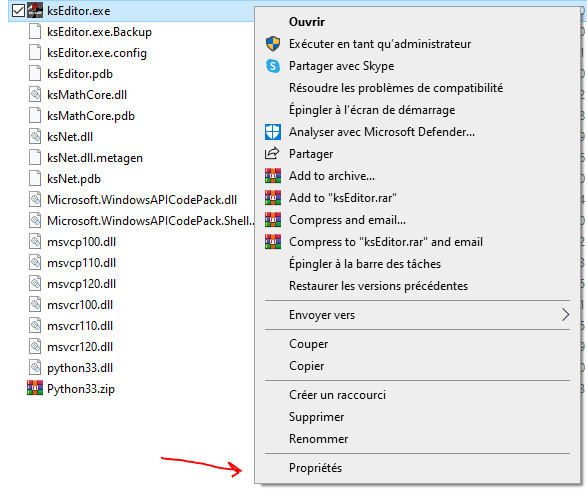The height and width of the screenshot is (492, 587).
Task: Click the msvcp120.dll file icon
Action: point(35,283)
